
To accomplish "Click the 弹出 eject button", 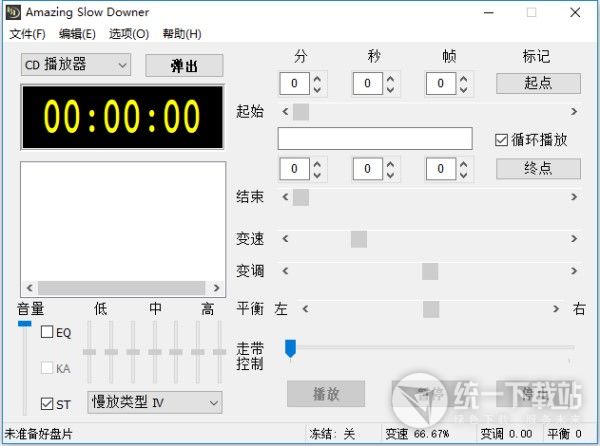I will [184, 65].
